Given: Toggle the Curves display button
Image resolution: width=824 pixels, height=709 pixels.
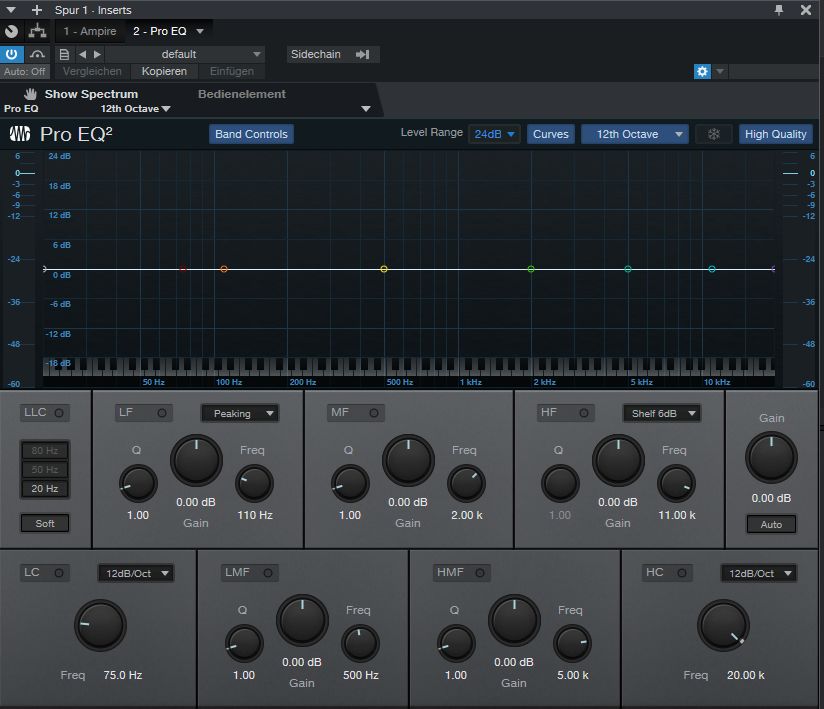Looking at the screenshot, I should 551,134.
